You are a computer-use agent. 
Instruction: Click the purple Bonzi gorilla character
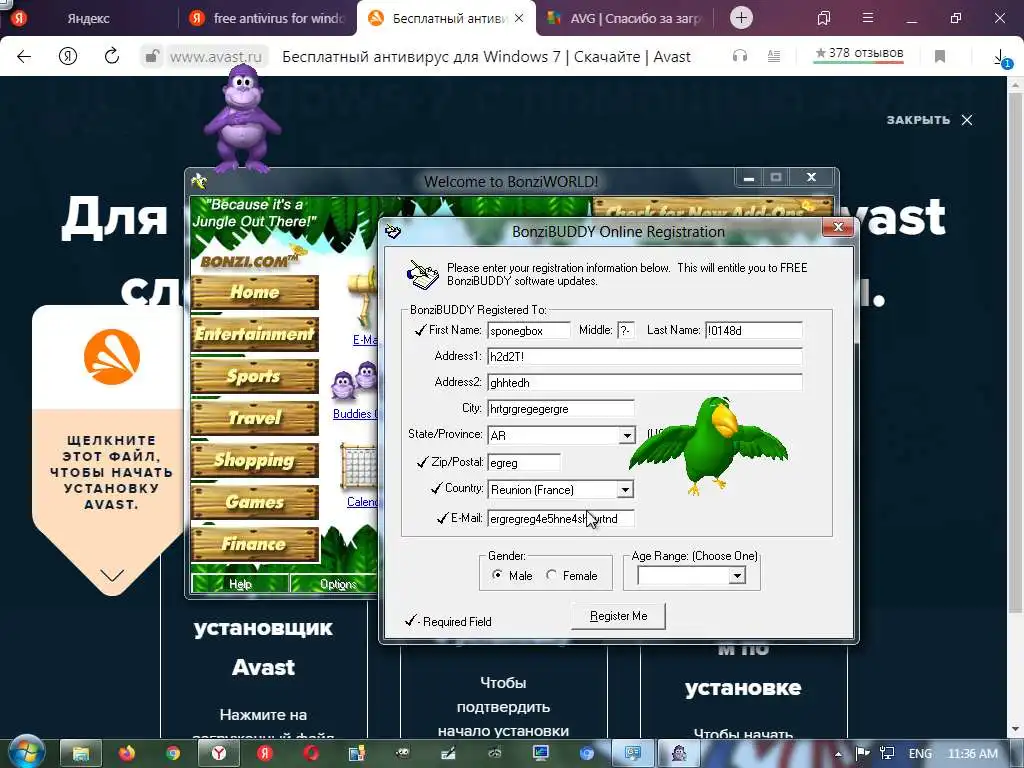coord(243,119)
